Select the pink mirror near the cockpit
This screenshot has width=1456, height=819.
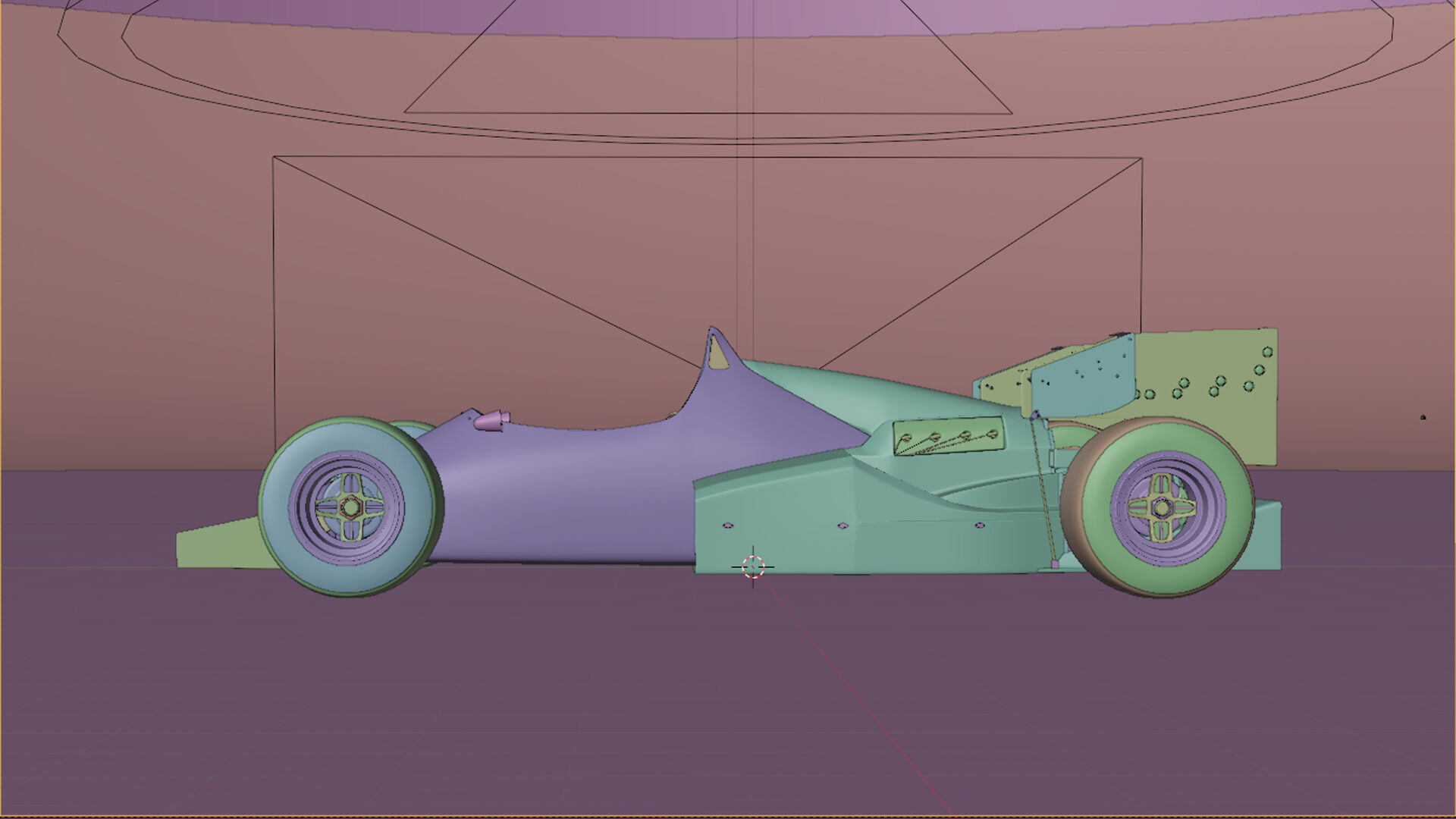coord(491,421)
